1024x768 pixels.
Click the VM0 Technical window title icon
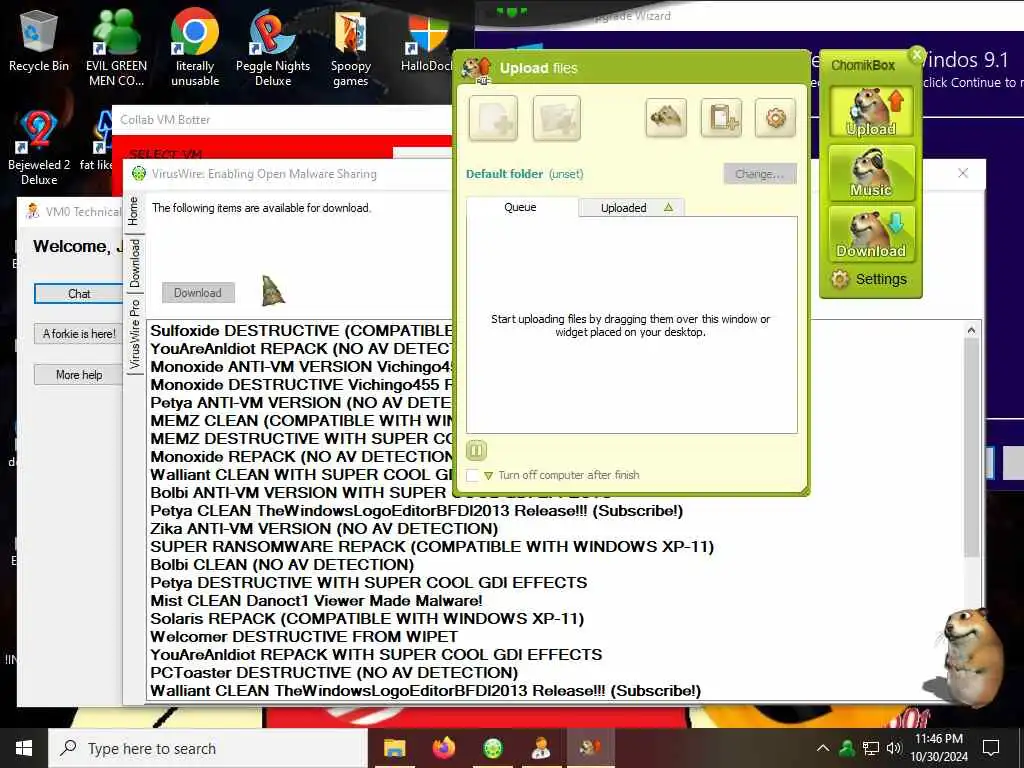(x=32, y=211)
